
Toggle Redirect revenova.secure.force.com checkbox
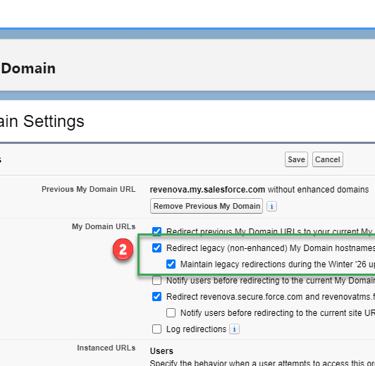point(157,296)
